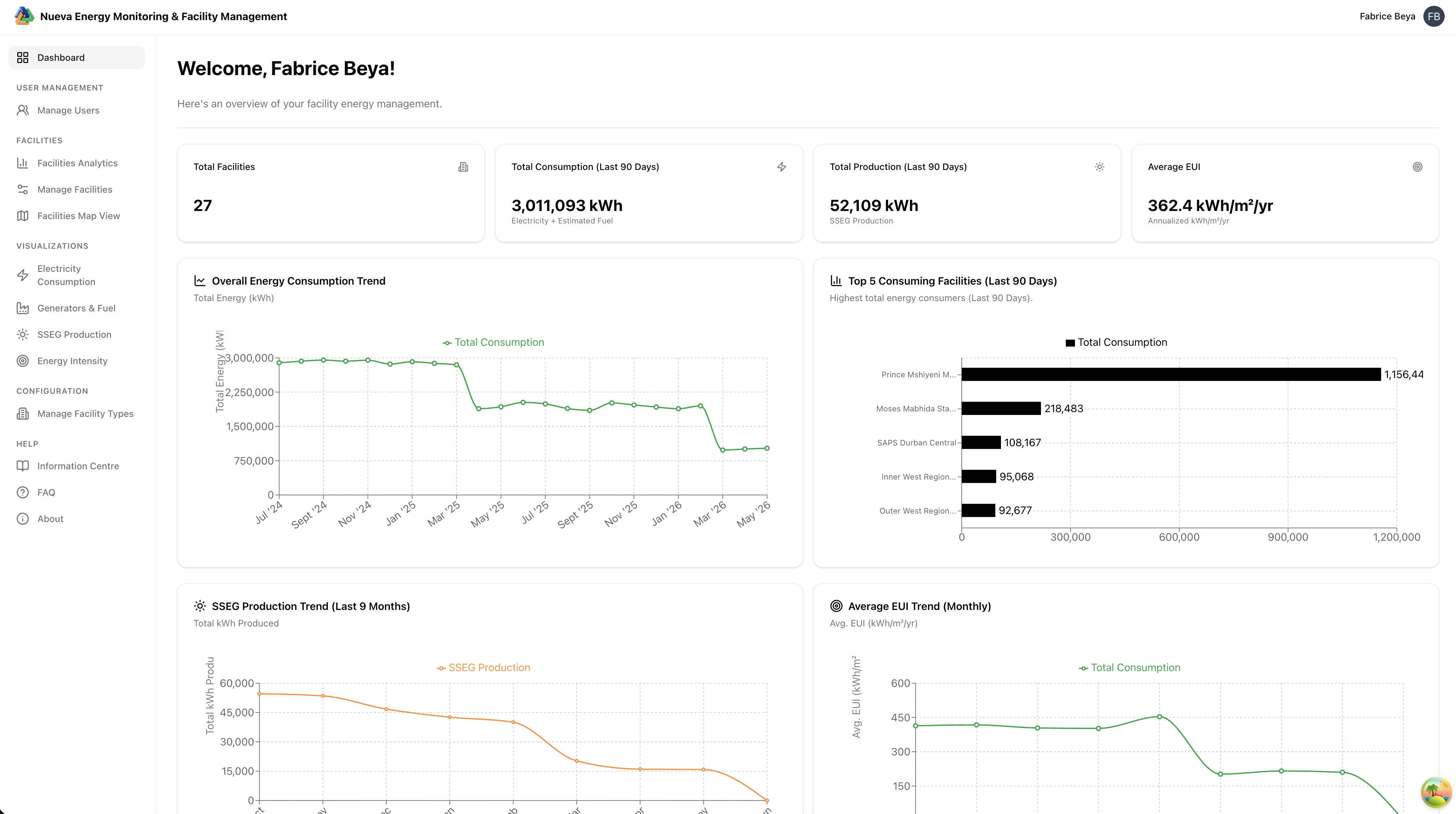Screen dimensions: 1456x814
Task: Click the 108,167 bar value label
Action: click(x=1023, y=443)
